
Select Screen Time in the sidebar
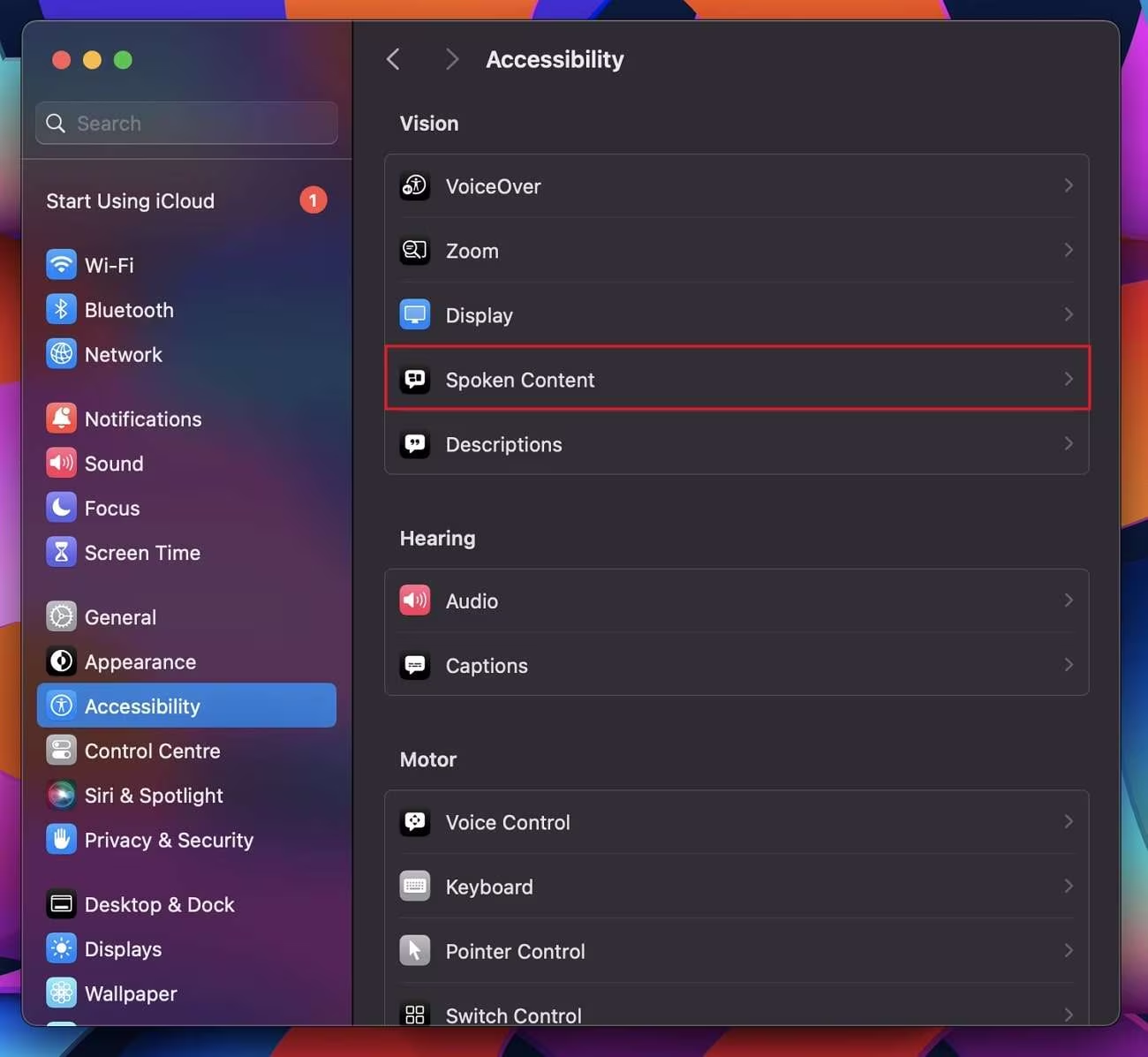click(x=142, y=552)
